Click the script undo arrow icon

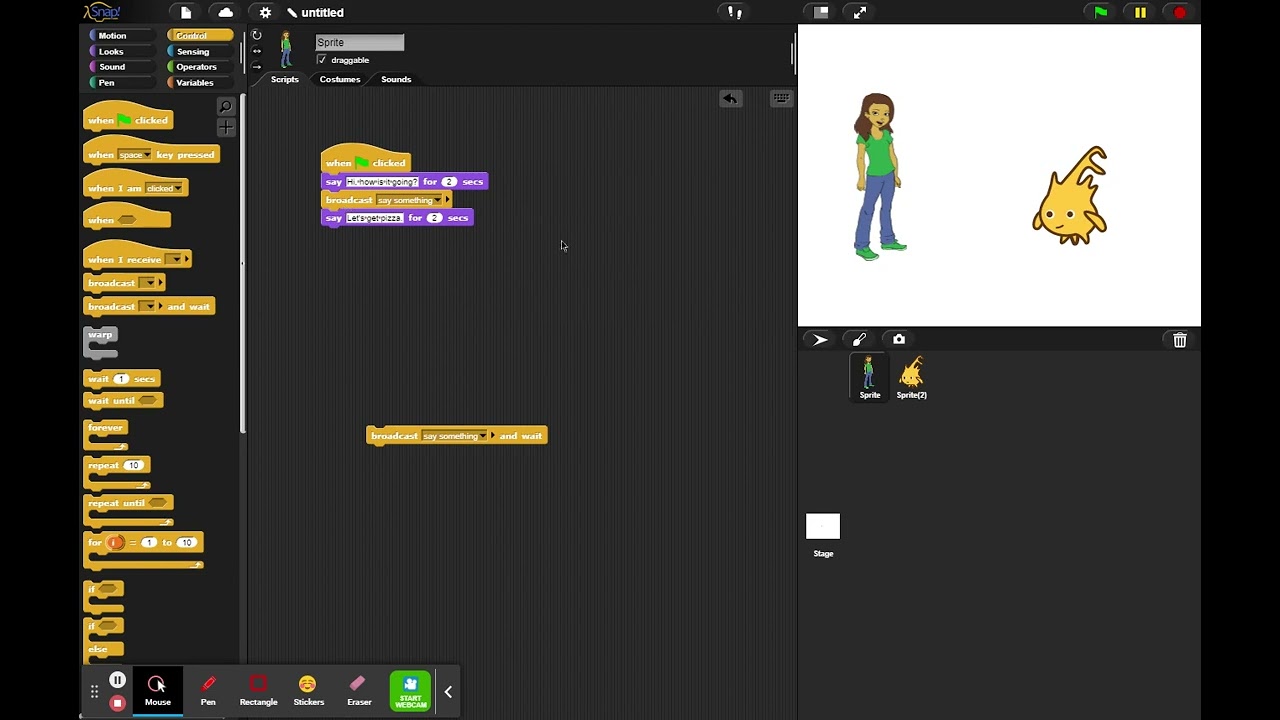click(730, 99)
